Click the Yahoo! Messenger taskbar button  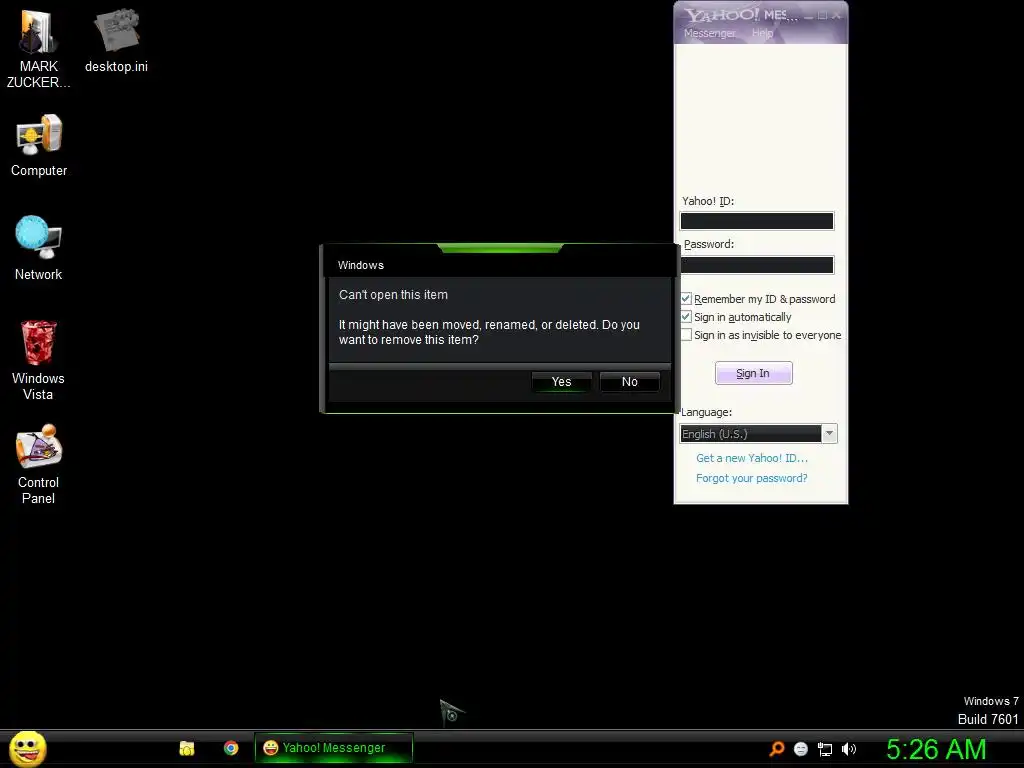(x=334, y=748)
